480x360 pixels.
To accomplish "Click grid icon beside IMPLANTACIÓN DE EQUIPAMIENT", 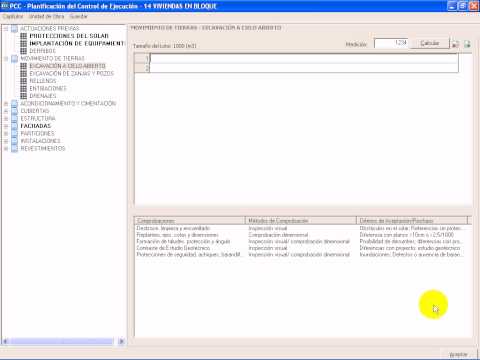I will pyautogui.click(x=23, y=44).
